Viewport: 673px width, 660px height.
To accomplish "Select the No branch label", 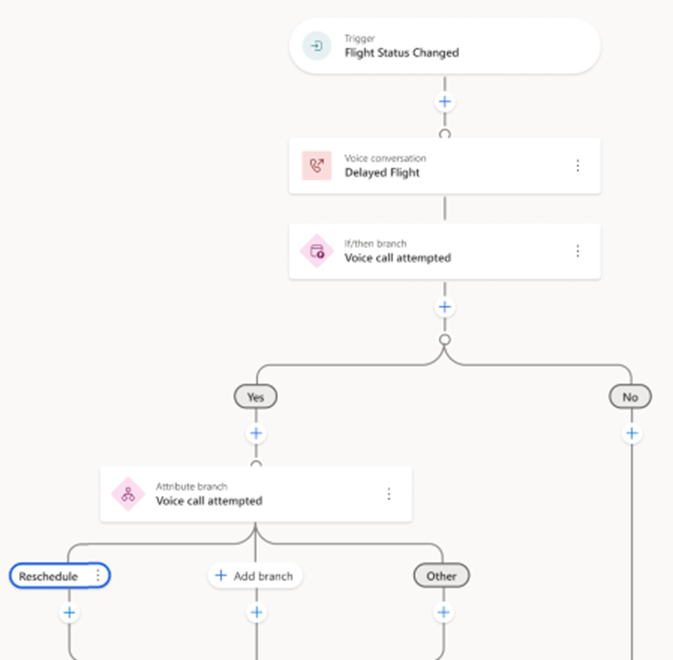I will click(x=630, y=397).
